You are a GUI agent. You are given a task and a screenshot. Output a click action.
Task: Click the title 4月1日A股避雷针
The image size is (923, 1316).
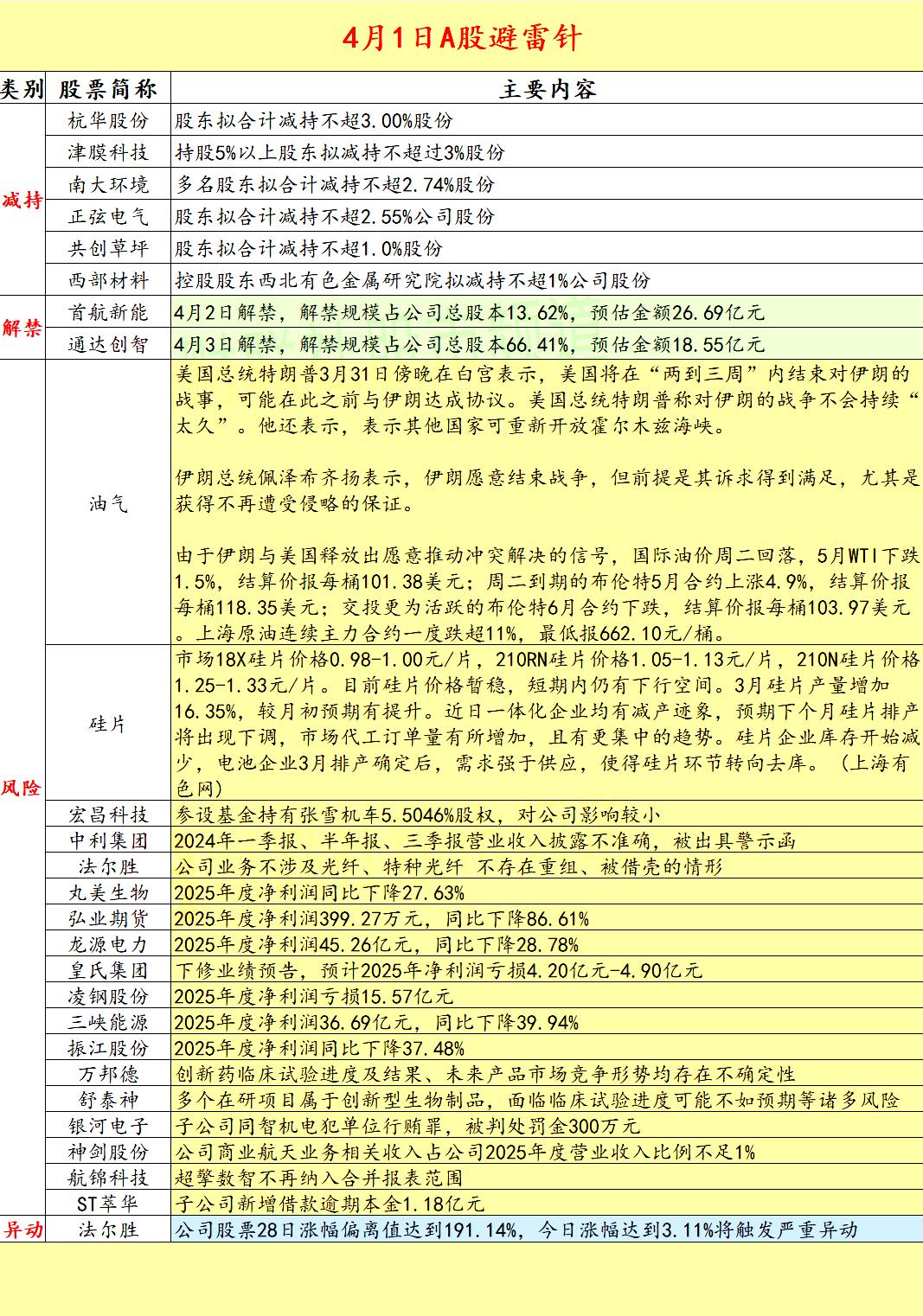coord(461,36)
